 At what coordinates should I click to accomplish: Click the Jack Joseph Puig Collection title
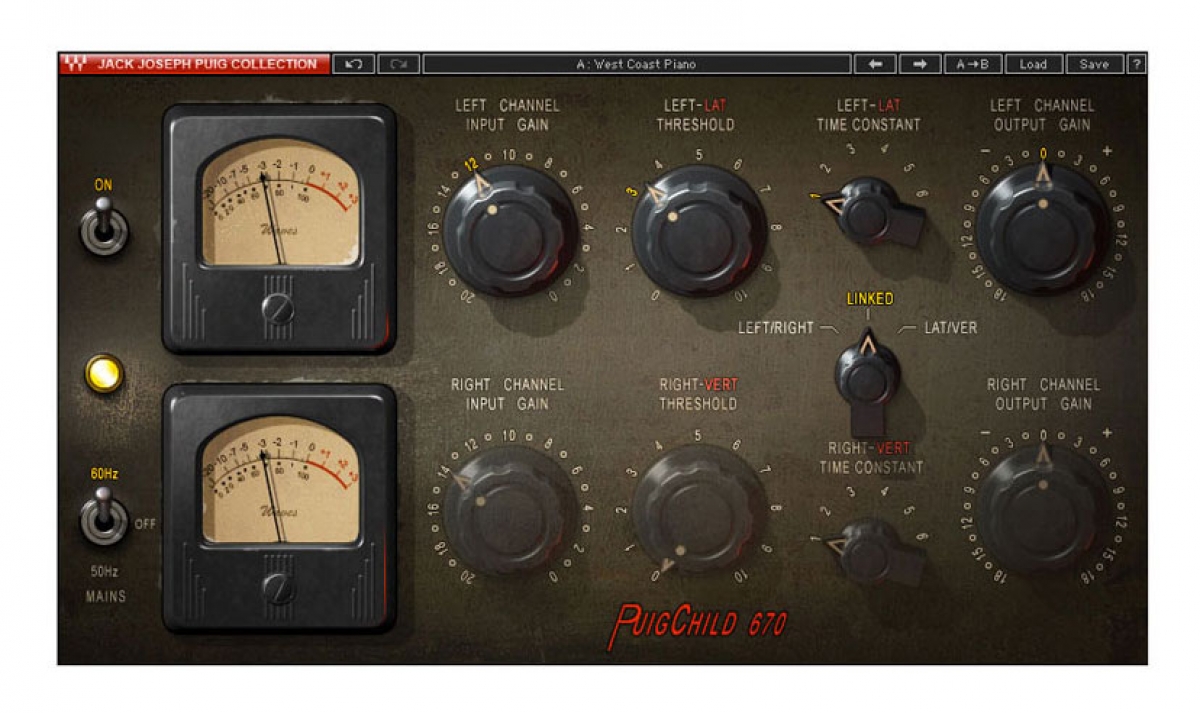(x=207, y=64)
